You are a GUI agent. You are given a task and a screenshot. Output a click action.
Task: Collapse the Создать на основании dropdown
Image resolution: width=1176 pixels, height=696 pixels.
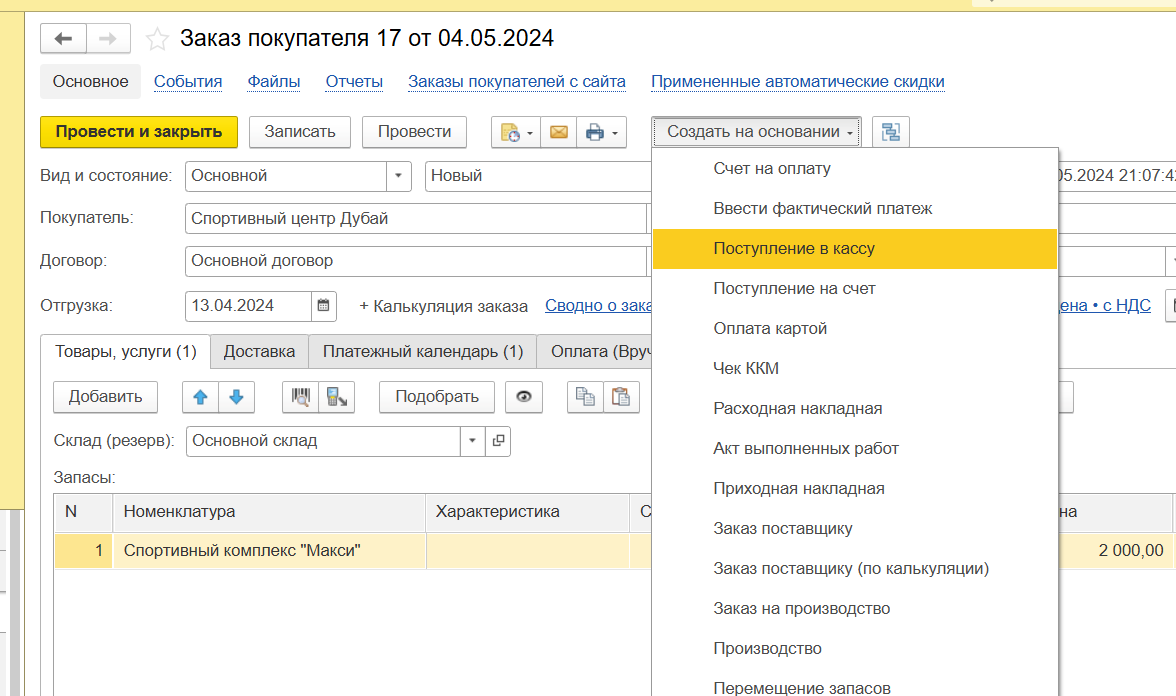(756, 132)
